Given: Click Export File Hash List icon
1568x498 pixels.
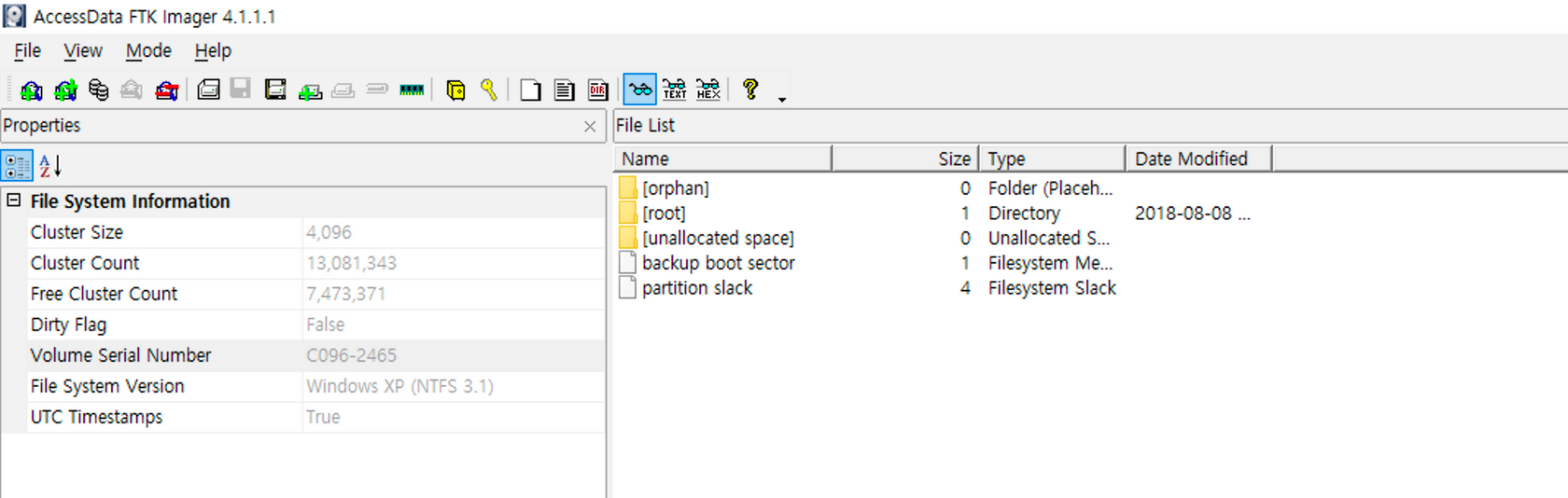Looking at the screenshot, I should pos(564,90).
